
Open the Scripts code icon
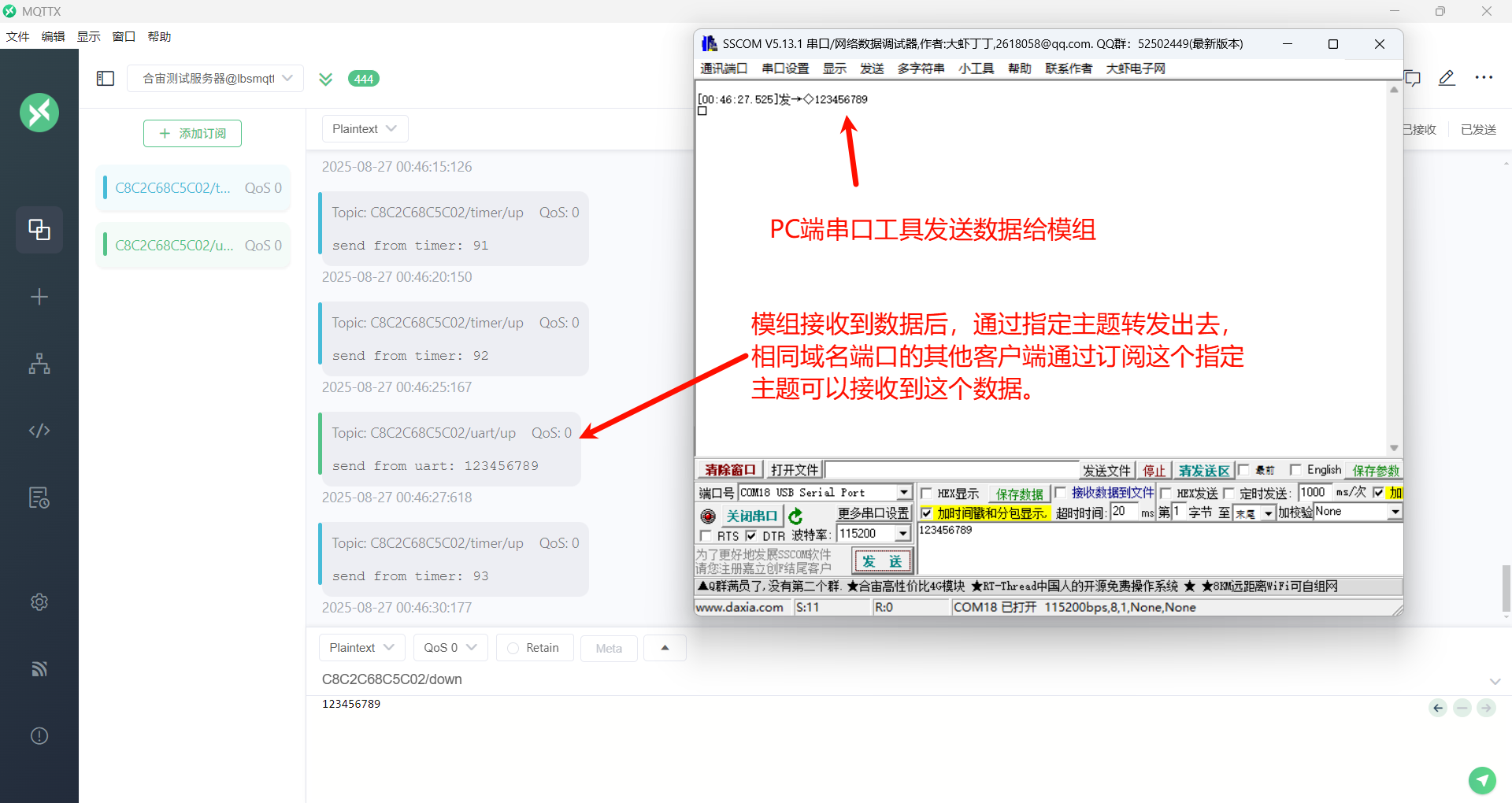(x=39, y=431)
